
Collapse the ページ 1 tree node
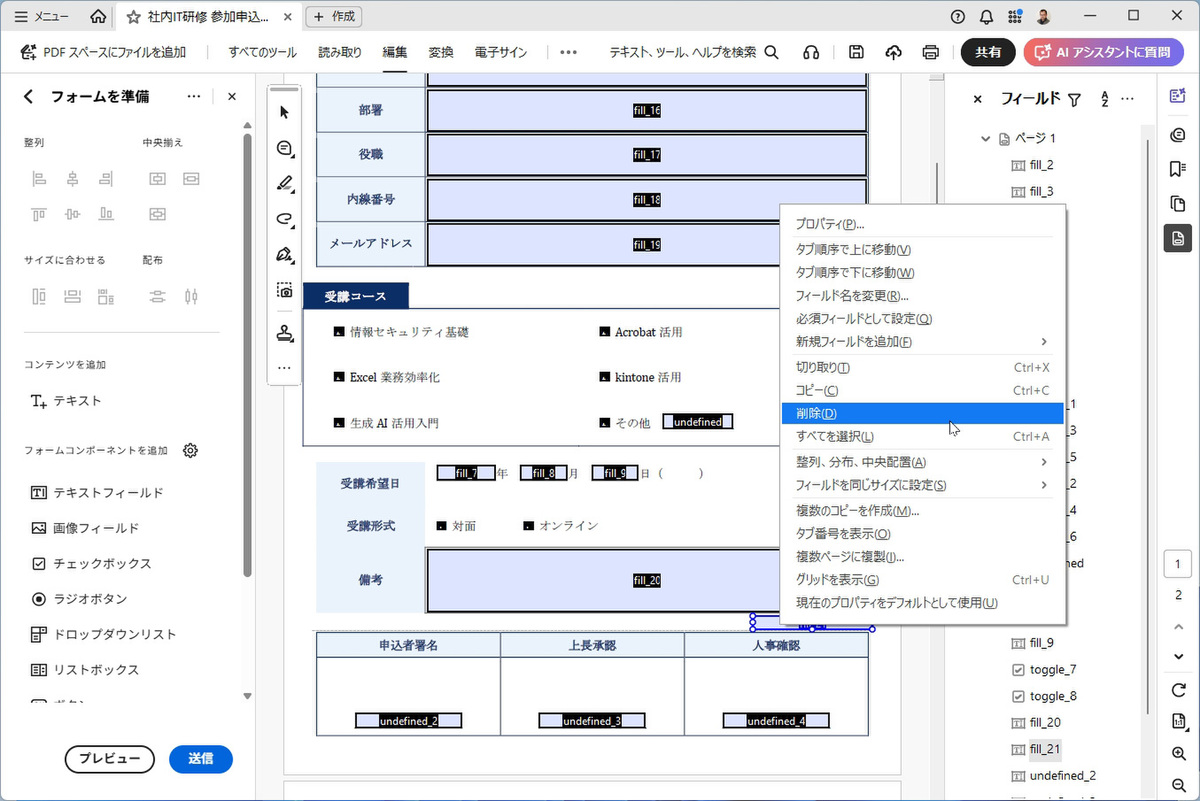pyautogui.click(x=986, y=138)
